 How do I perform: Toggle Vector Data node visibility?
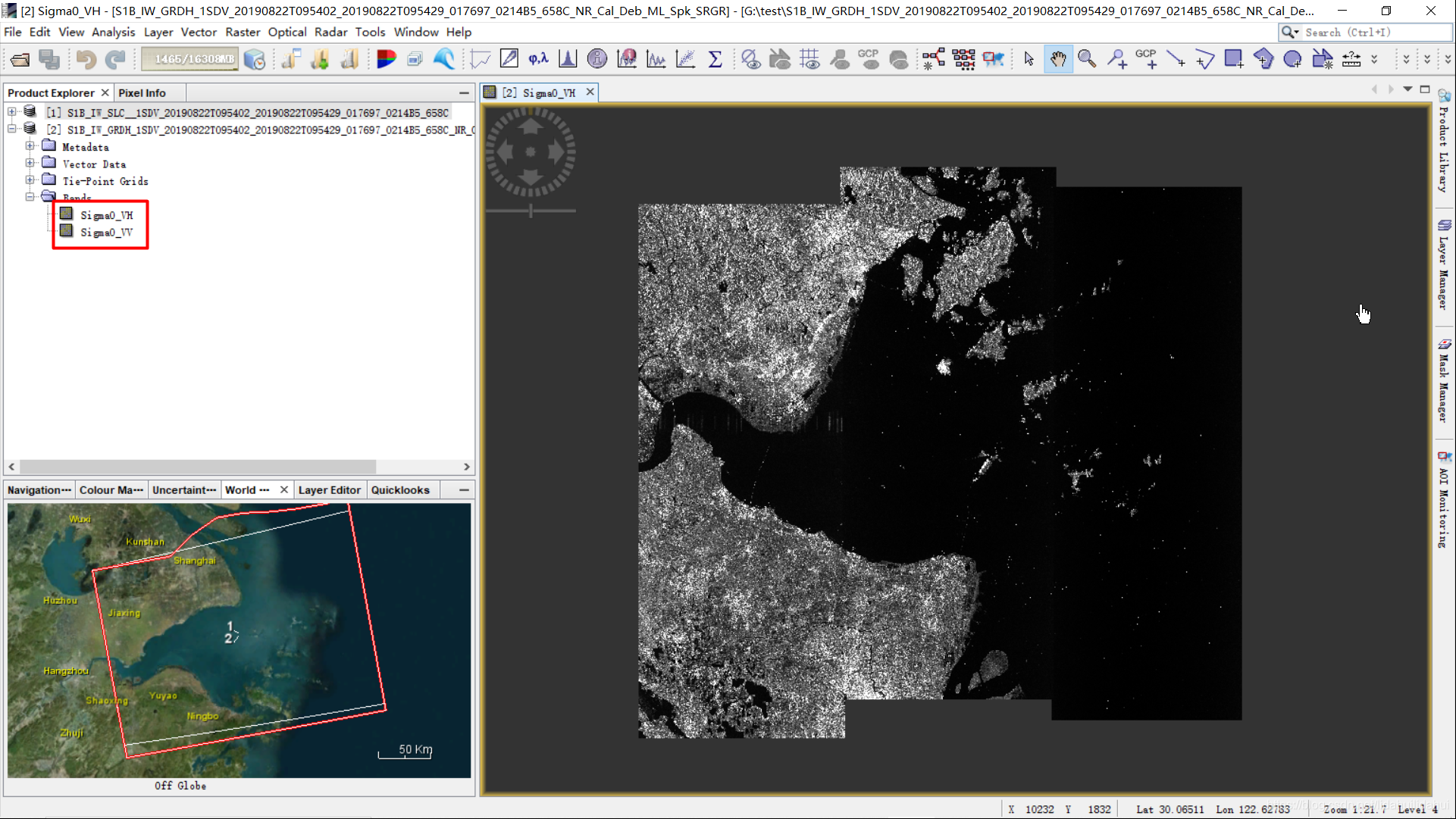coord(30,163)
